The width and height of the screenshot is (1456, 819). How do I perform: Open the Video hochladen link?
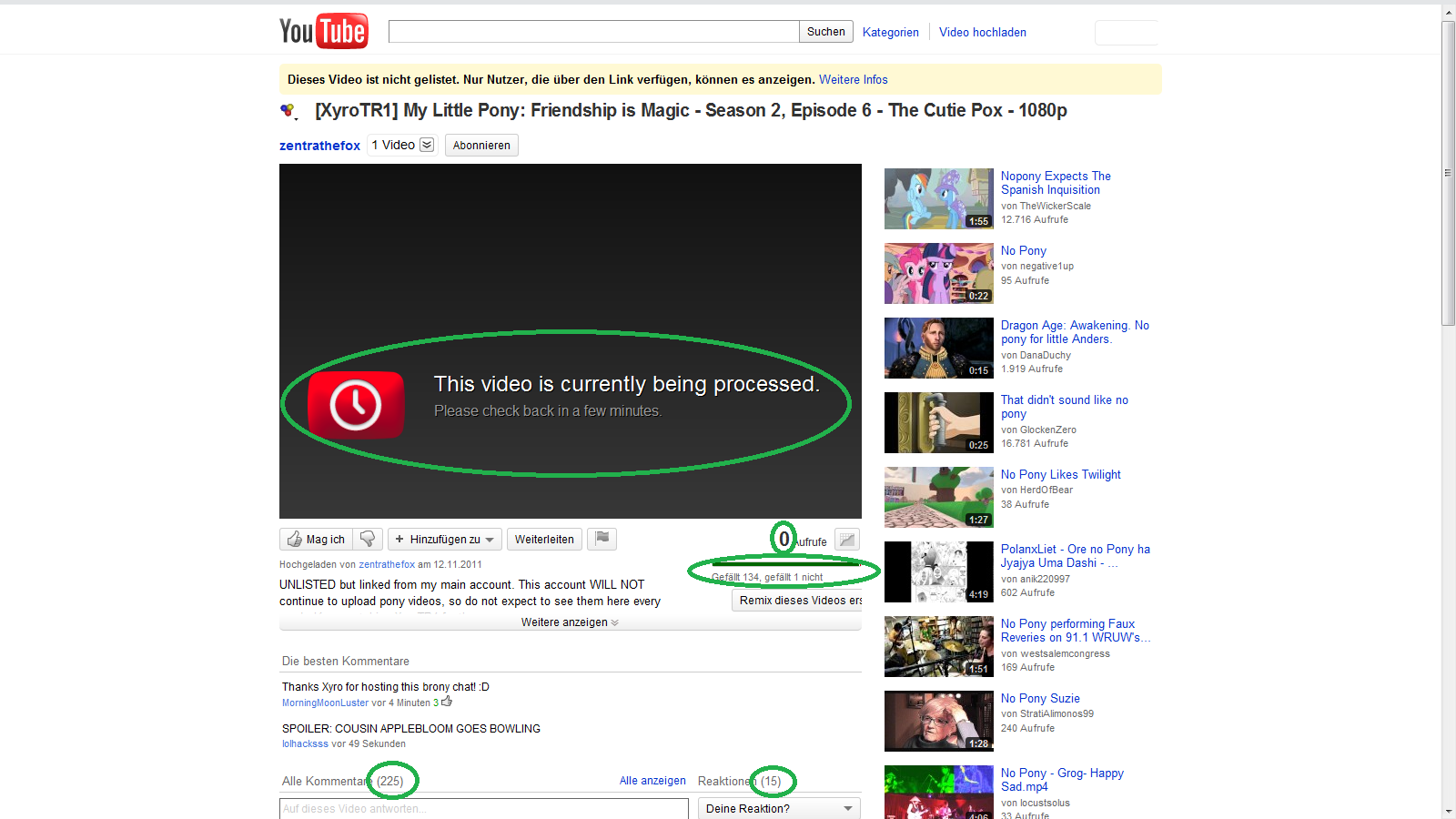(983, 32)
